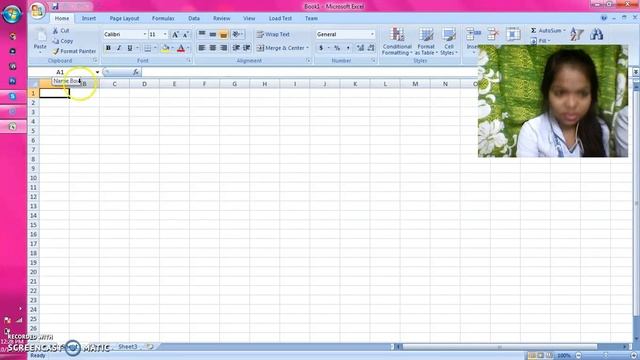Open Conditional Formatting menu

(397, 41)
